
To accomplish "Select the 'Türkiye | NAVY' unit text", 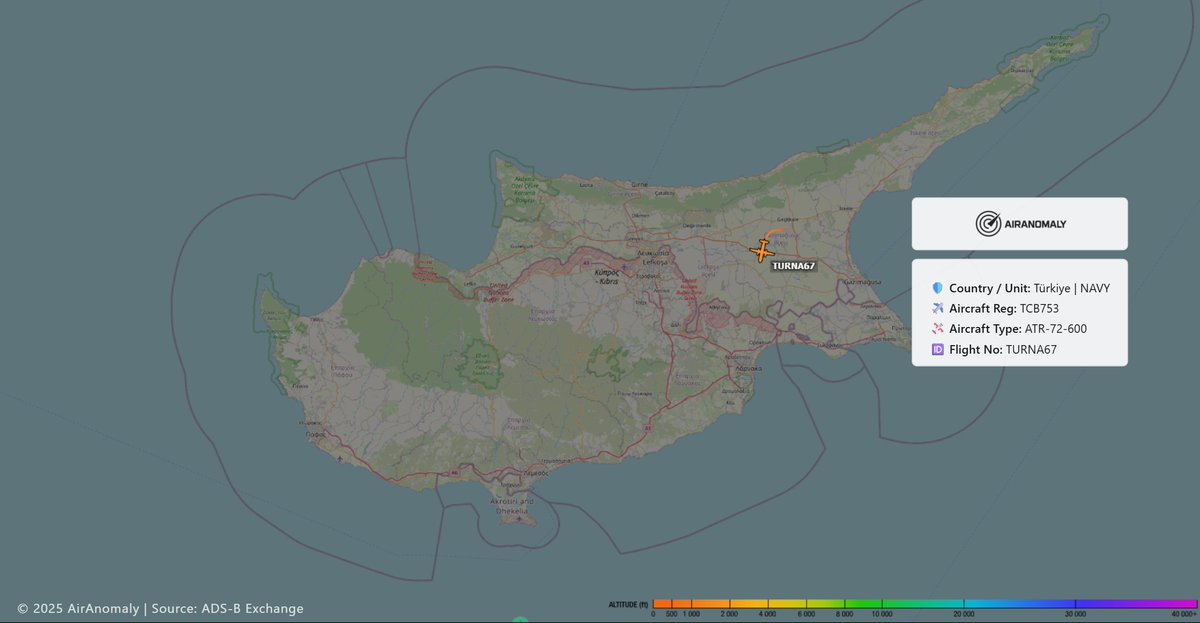I will [x=1072, y=288].
